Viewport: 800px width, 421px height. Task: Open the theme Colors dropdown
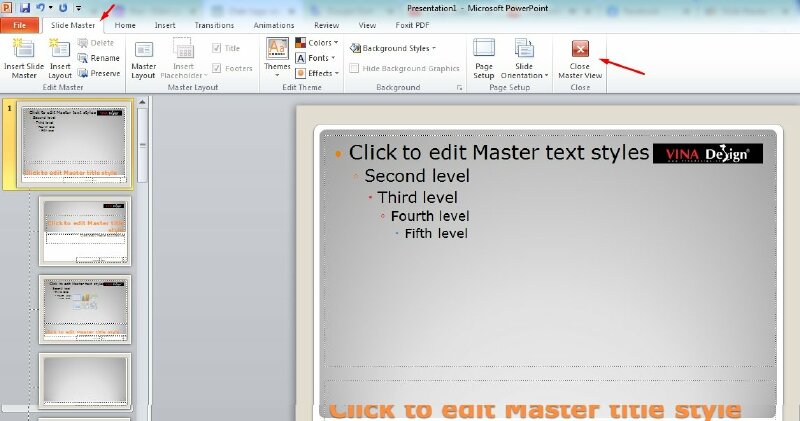pos(316,43)
